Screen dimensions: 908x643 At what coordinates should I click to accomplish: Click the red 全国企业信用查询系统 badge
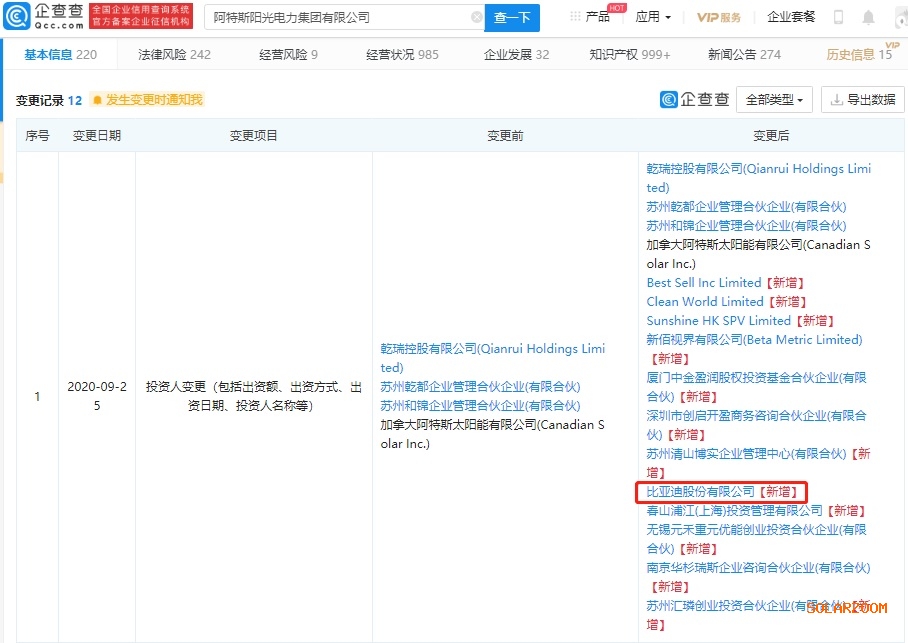[x=141, y=16]
